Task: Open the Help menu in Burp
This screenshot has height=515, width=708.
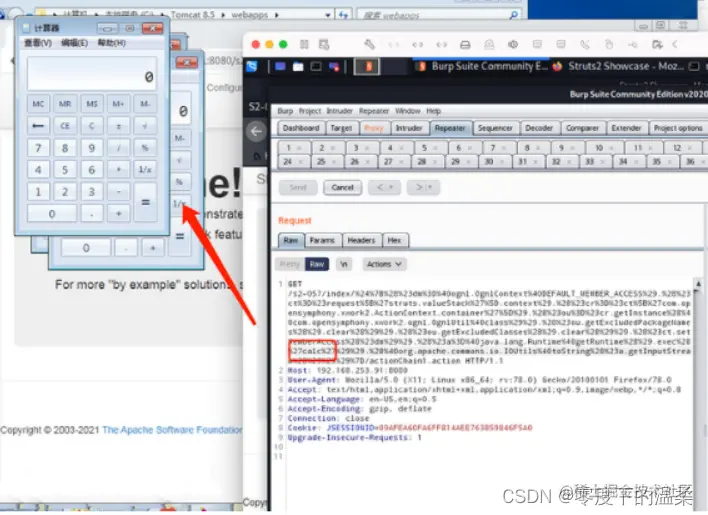Action: [433, 111]
